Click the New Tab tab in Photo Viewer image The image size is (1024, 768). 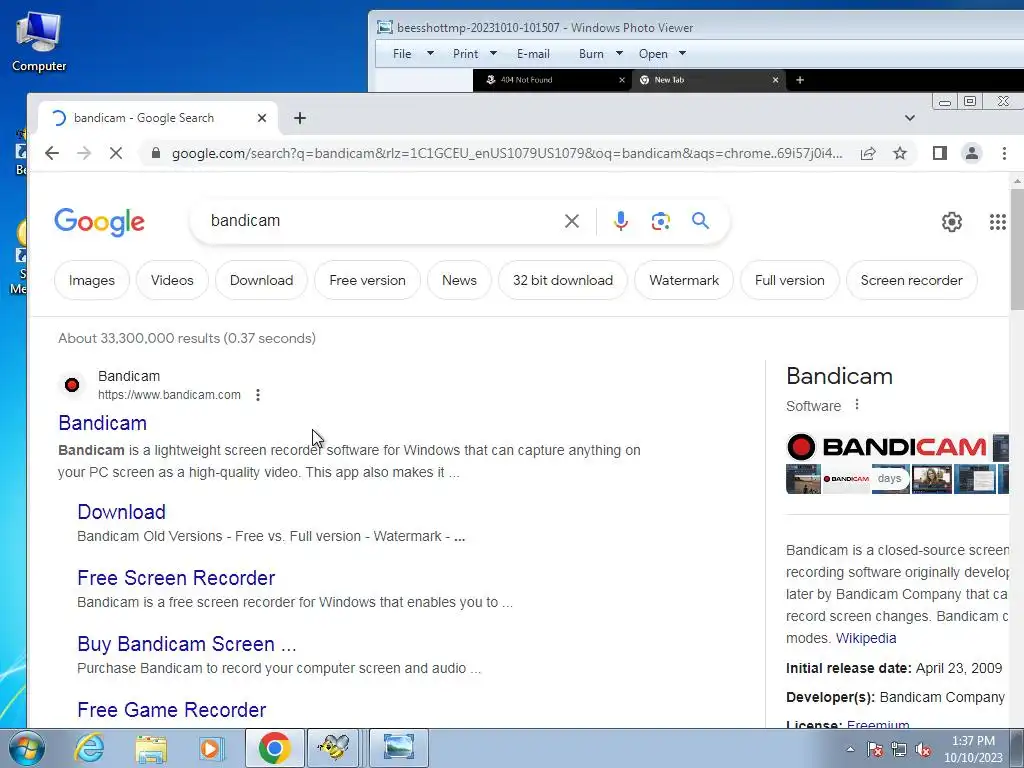(709, 80)
